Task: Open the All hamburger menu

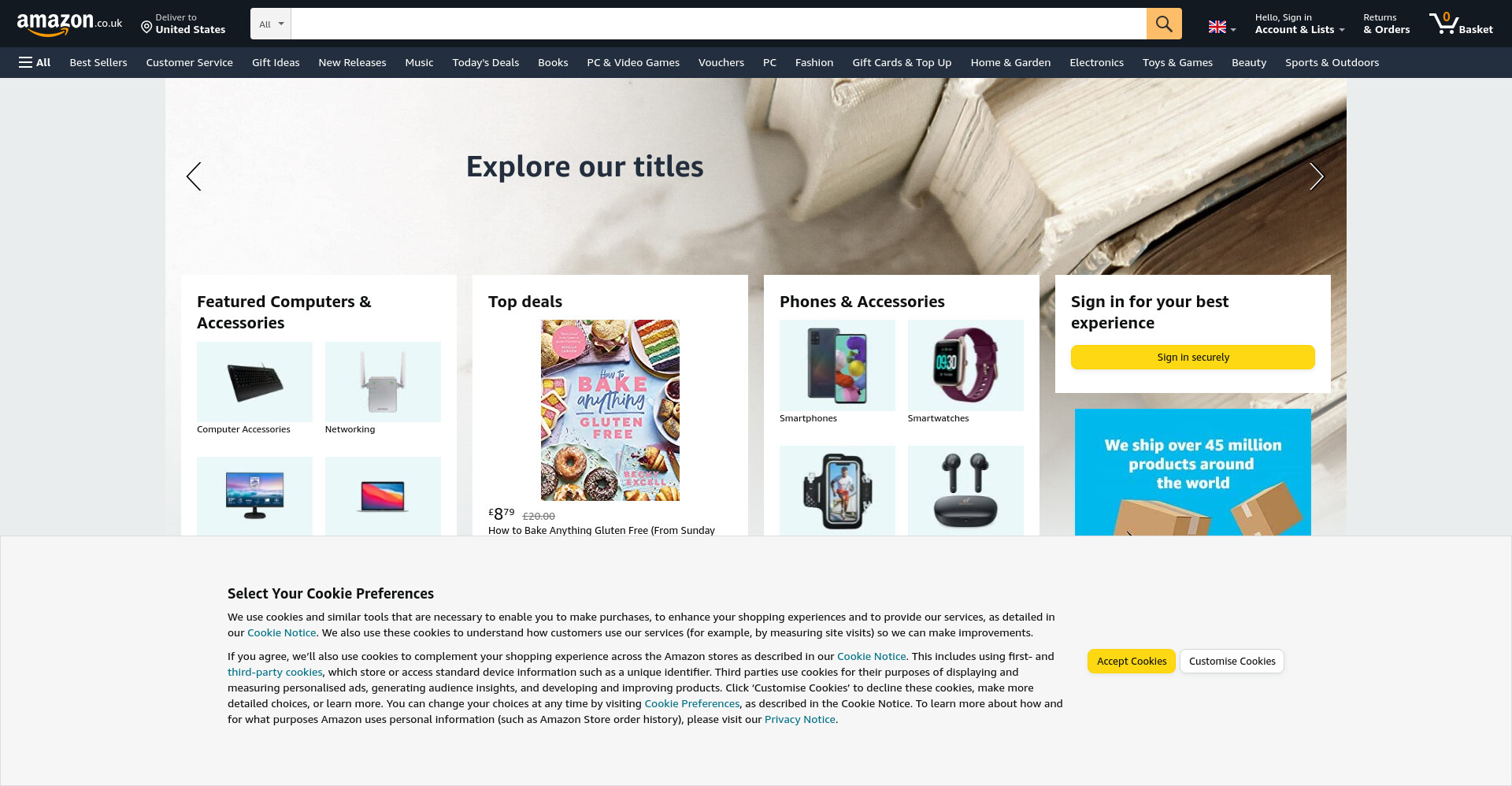Action: [x=35, y=62]
